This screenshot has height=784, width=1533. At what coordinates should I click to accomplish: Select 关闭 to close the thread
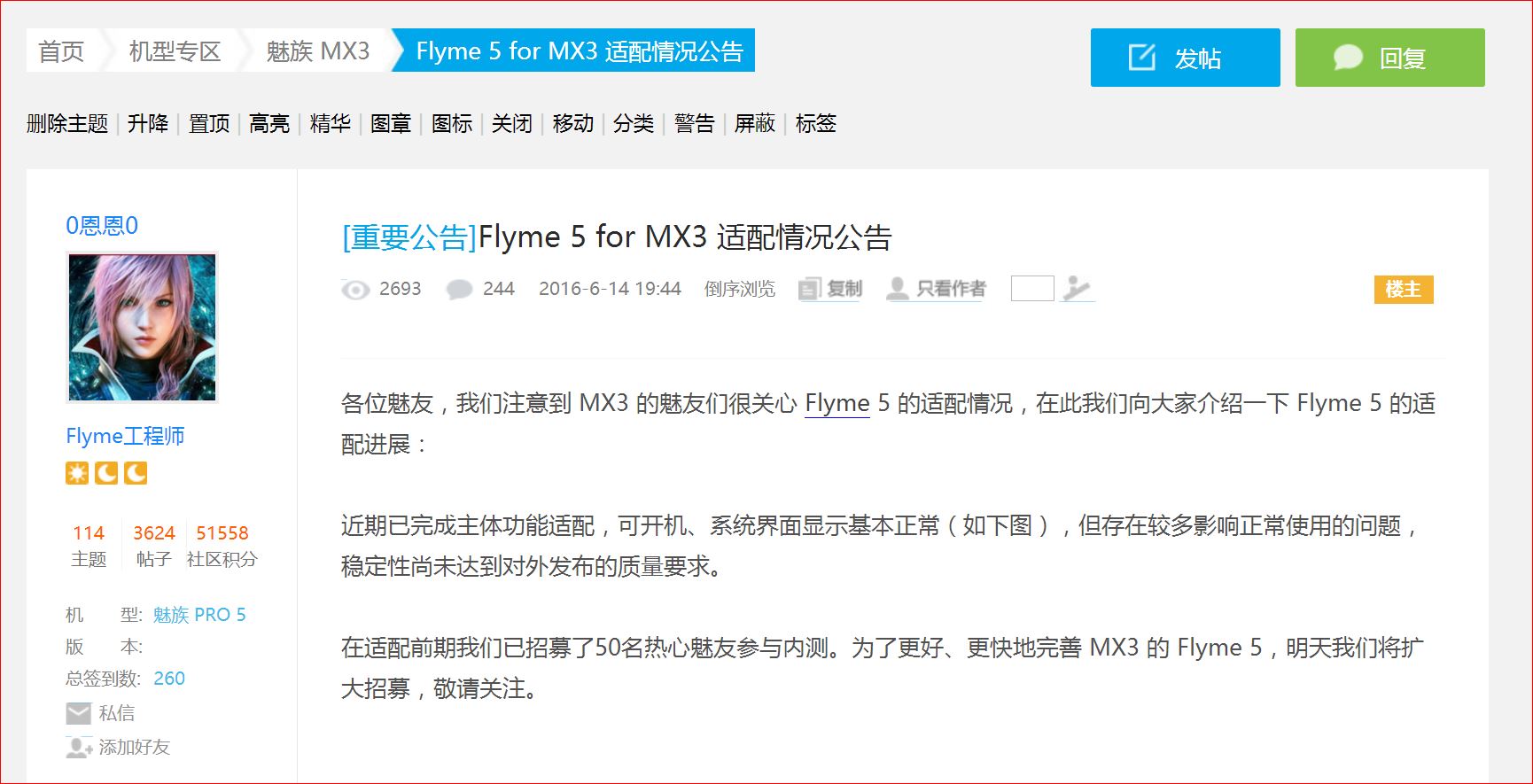tap(512, 123)
